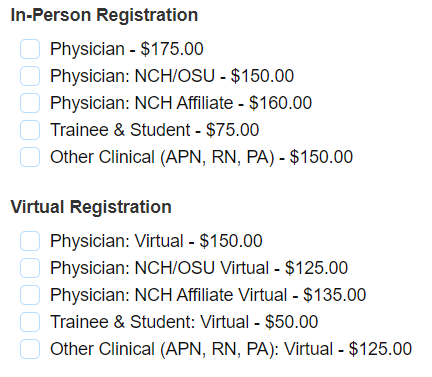Click the Physician: NCH/OSU Virtual label
This screenshot has height=377, width=432.
coord(199,268)
